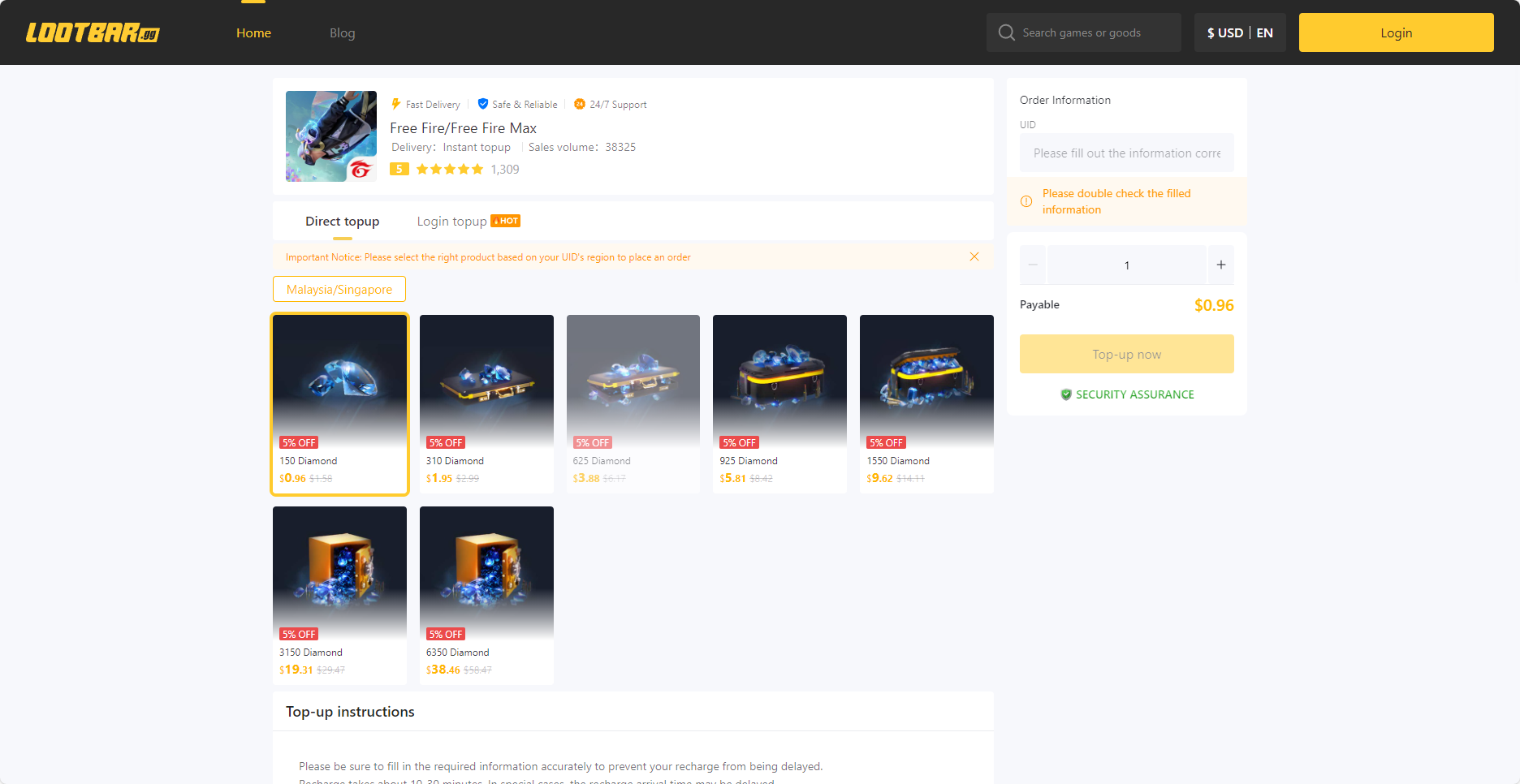Click the double check warning icon
The height and width of the screenshot is (784, 1520).
tap(1026, 201)
